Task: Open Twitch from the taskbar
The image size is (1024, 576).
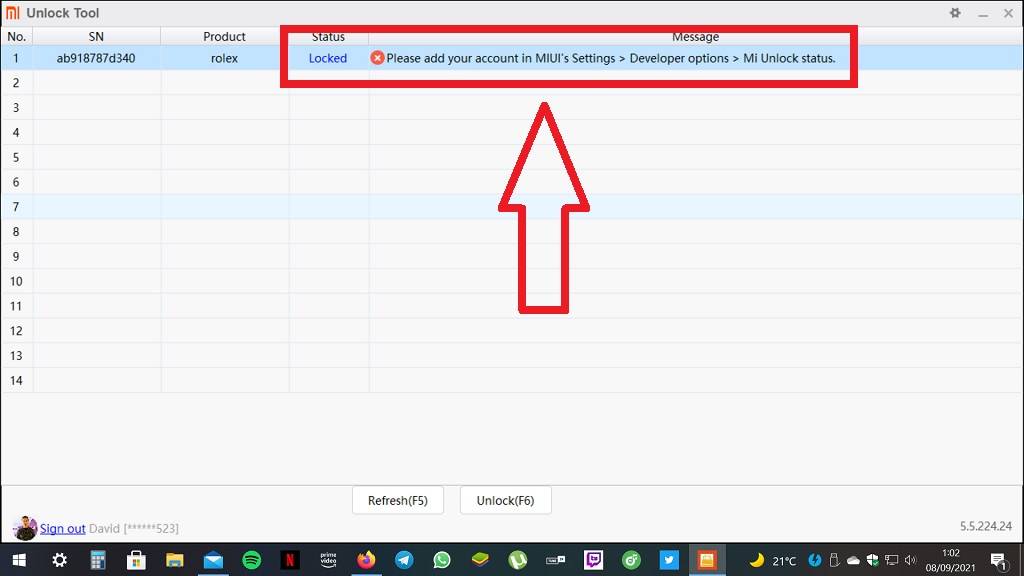Action: pos(594,560)
